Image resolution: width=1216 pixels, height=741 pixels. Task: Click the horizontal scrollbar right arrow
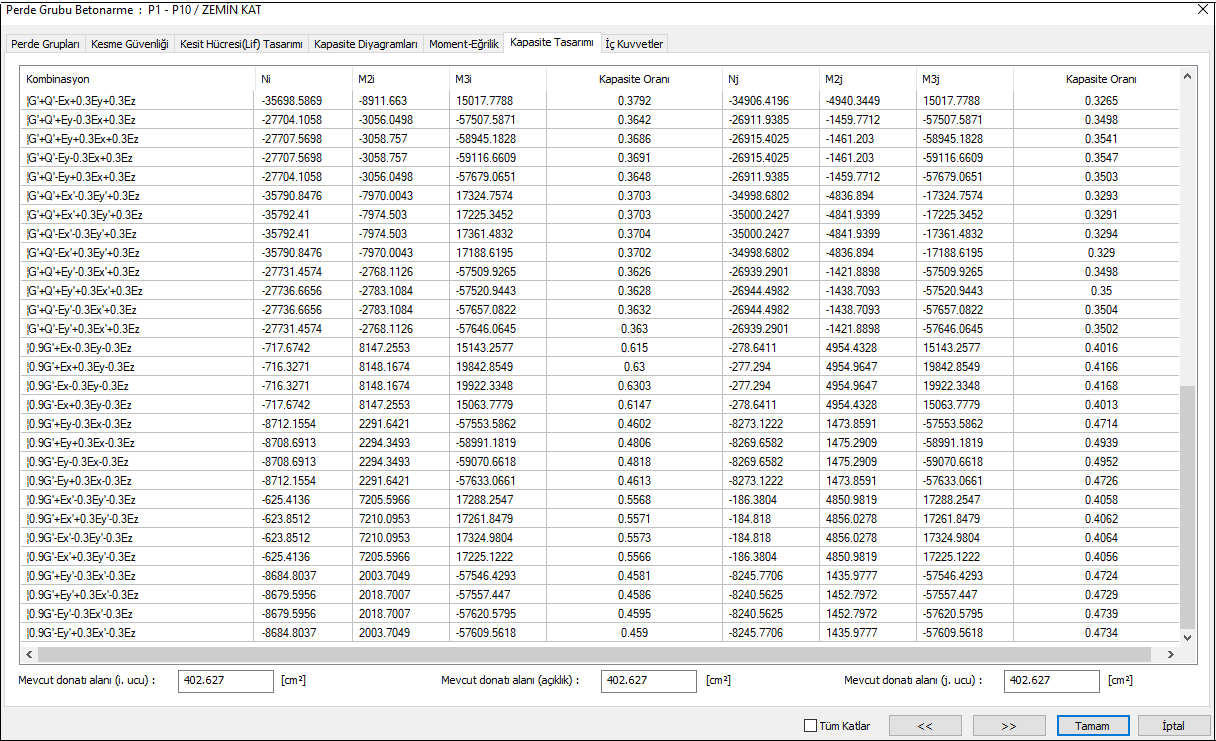(x=1170, y=654)
